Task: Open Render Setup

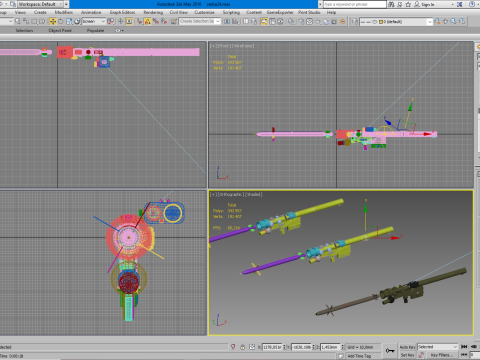Action: [301, 21]
